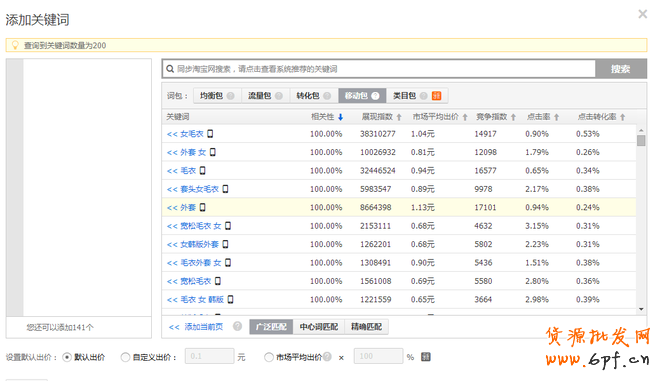Viewport: 660px width, 381px height.
Task: Click the mobile icon beside 宽松毛衣 女
Action: tap(228, 226)
